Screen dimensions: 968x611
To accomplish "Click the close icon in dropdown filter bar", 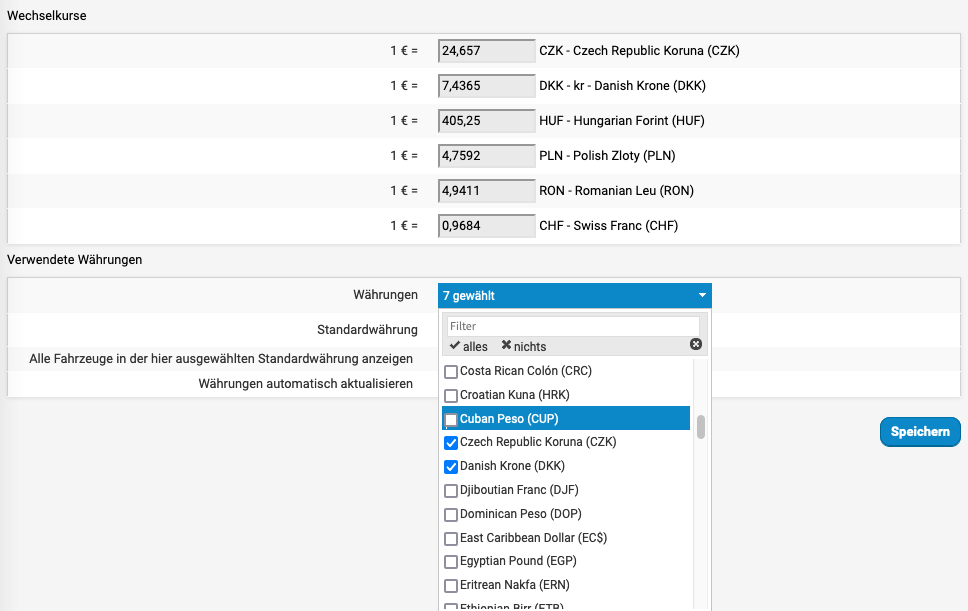I will click(x=696, y=345).
